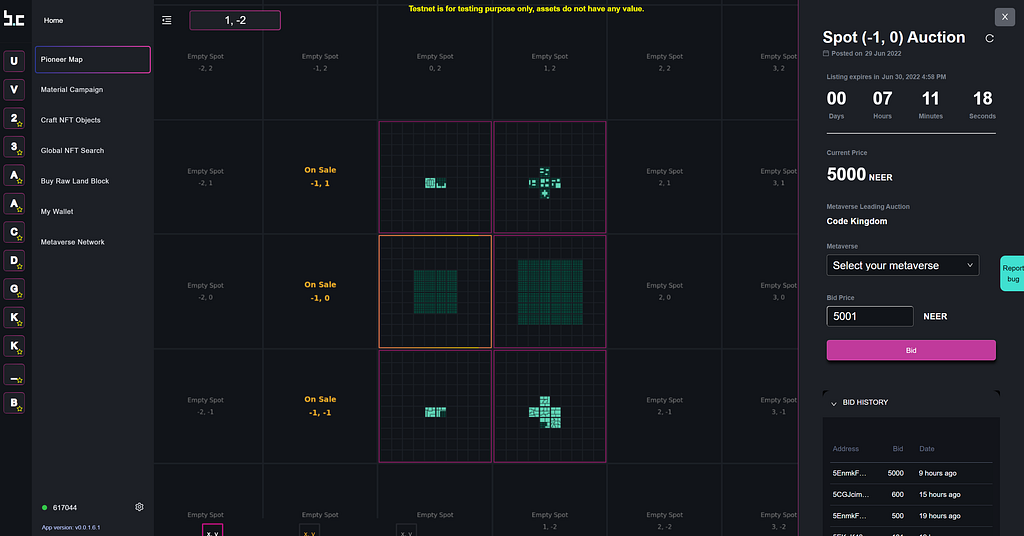The image size is (1024, 536).
Task: Click the 19 hours ago bid row
Action: point(911,516)
